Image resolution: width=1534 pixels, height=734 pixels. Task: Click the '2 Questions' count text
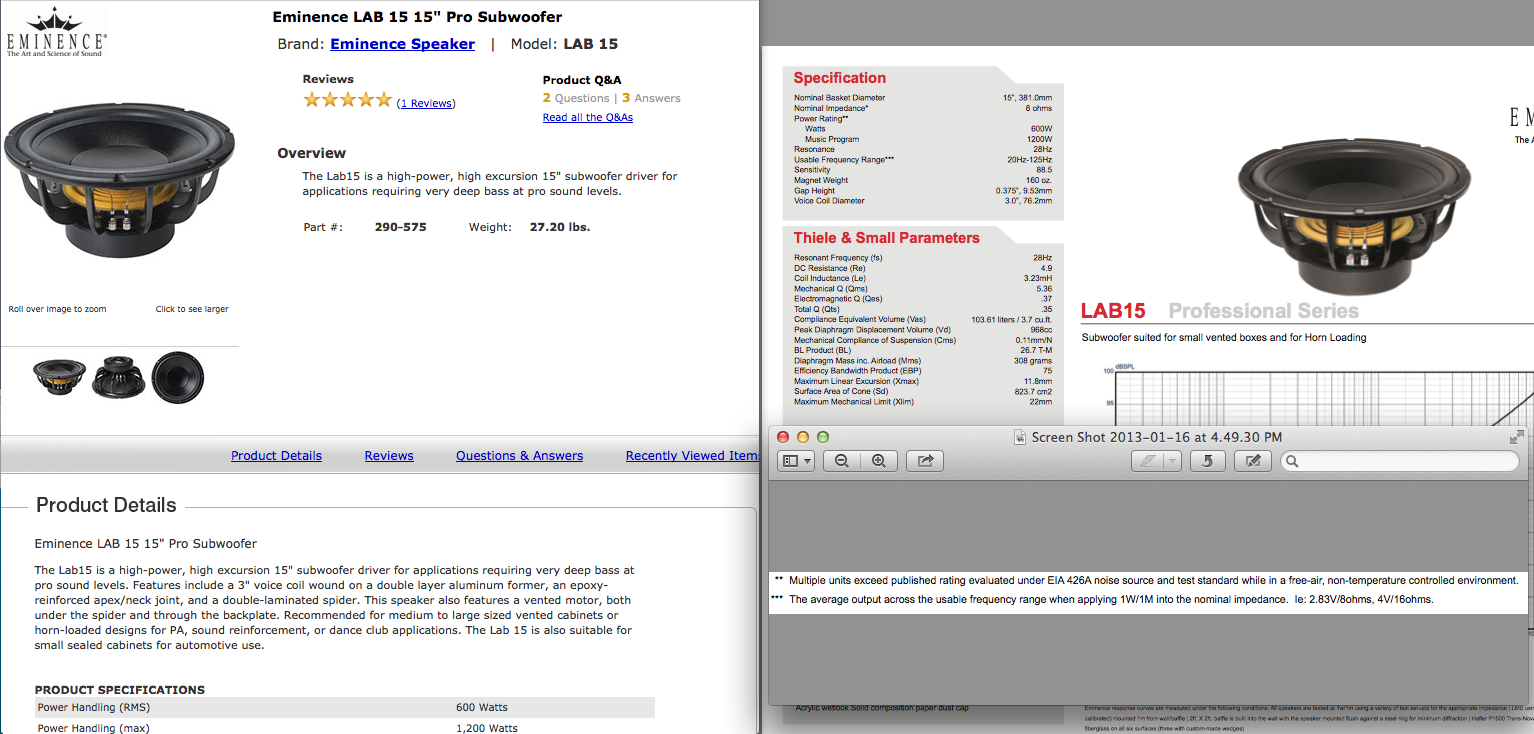point(576,98)
